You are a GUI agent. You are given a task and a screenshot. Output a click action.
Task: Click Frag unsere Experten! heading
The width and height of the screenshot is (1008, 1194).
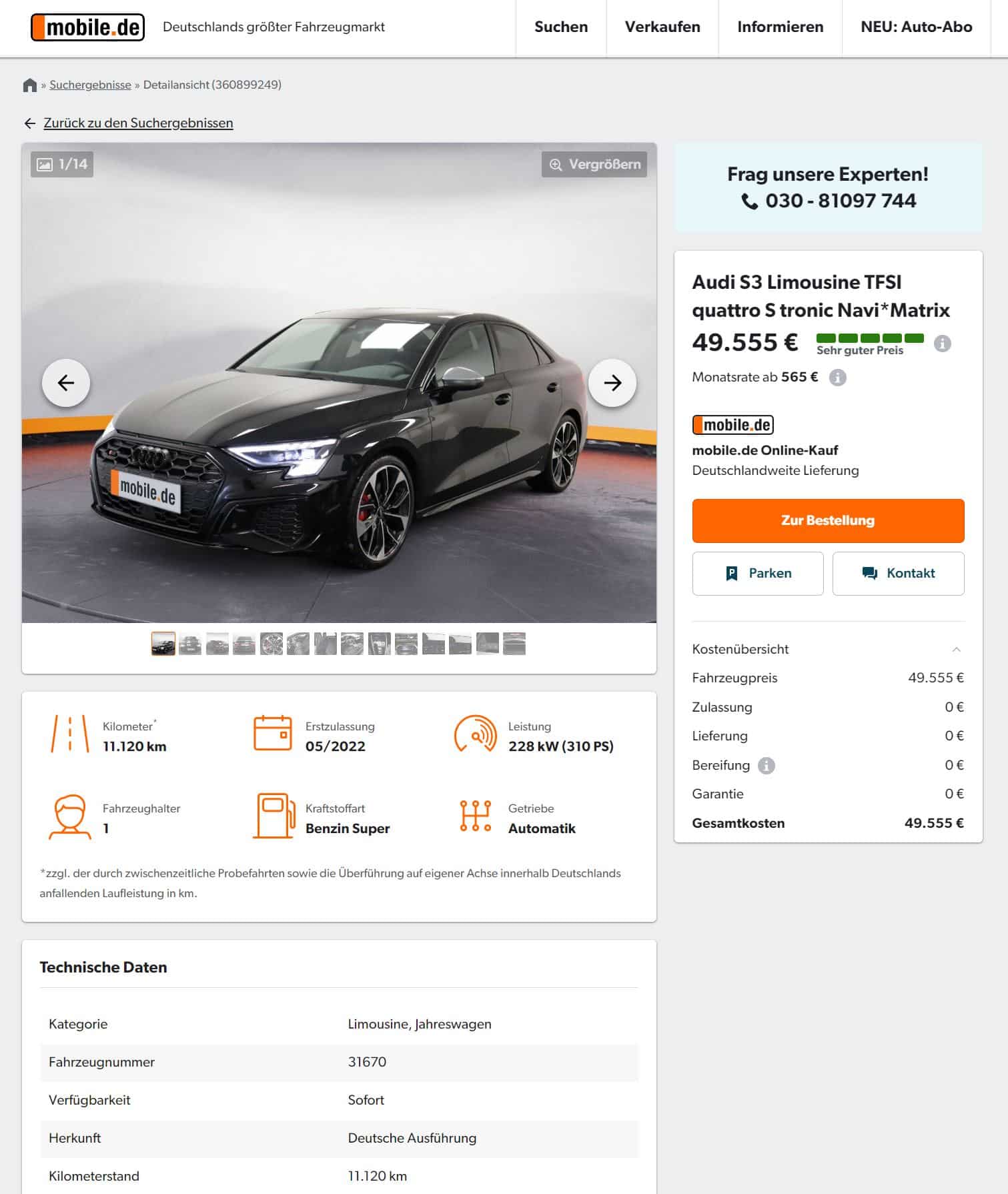(828, 174)
